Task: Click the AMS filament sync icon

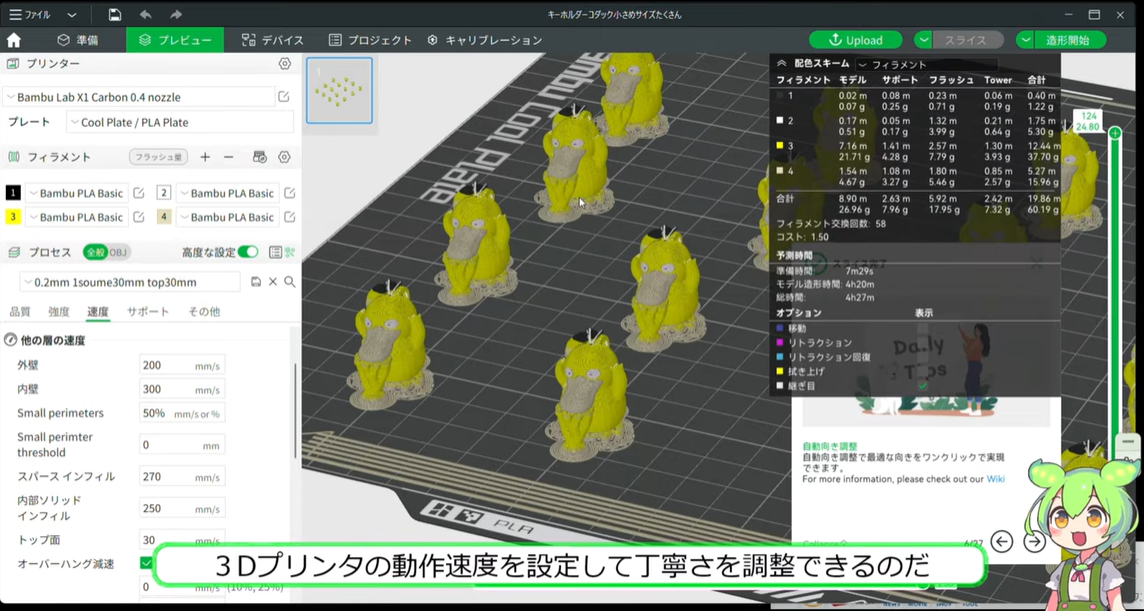Action: [x=260, y=157]
